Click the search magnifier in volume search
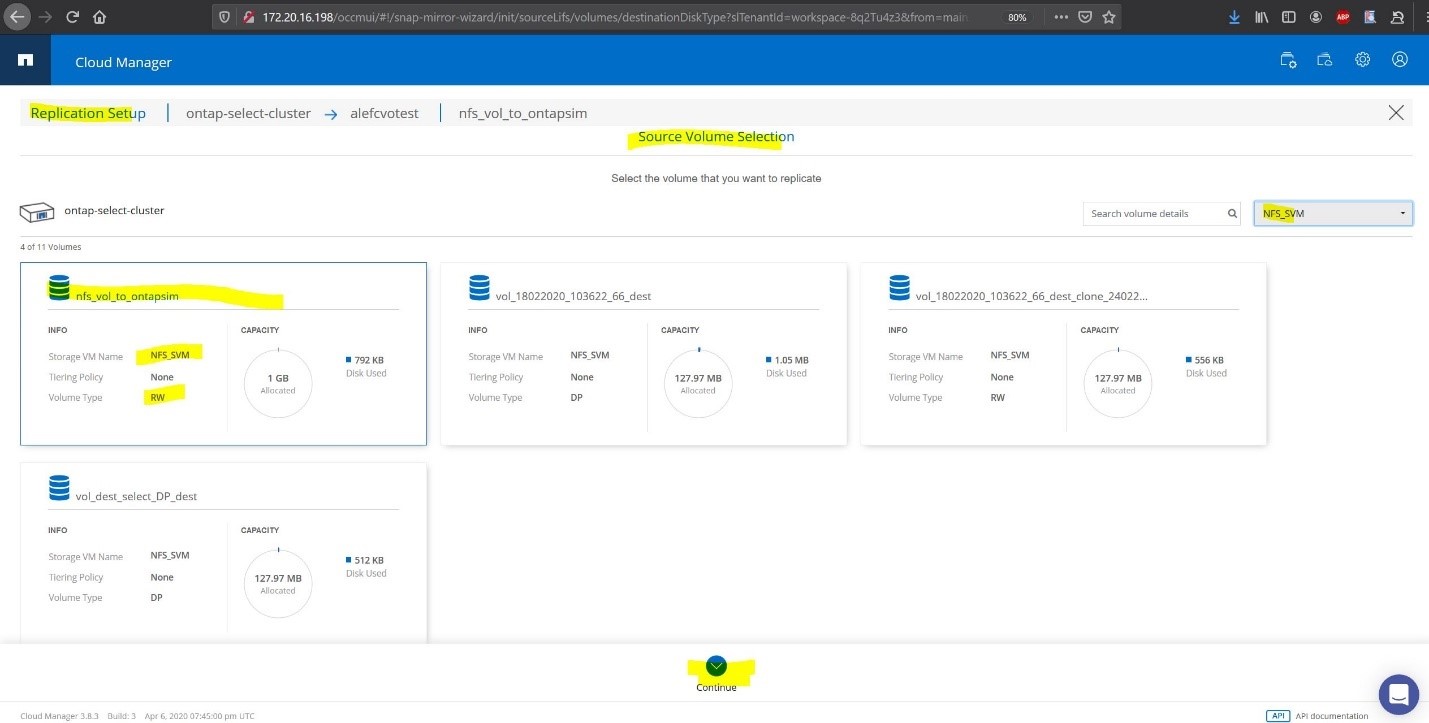Screen dimensions: 1429x723 point(1233,213)
